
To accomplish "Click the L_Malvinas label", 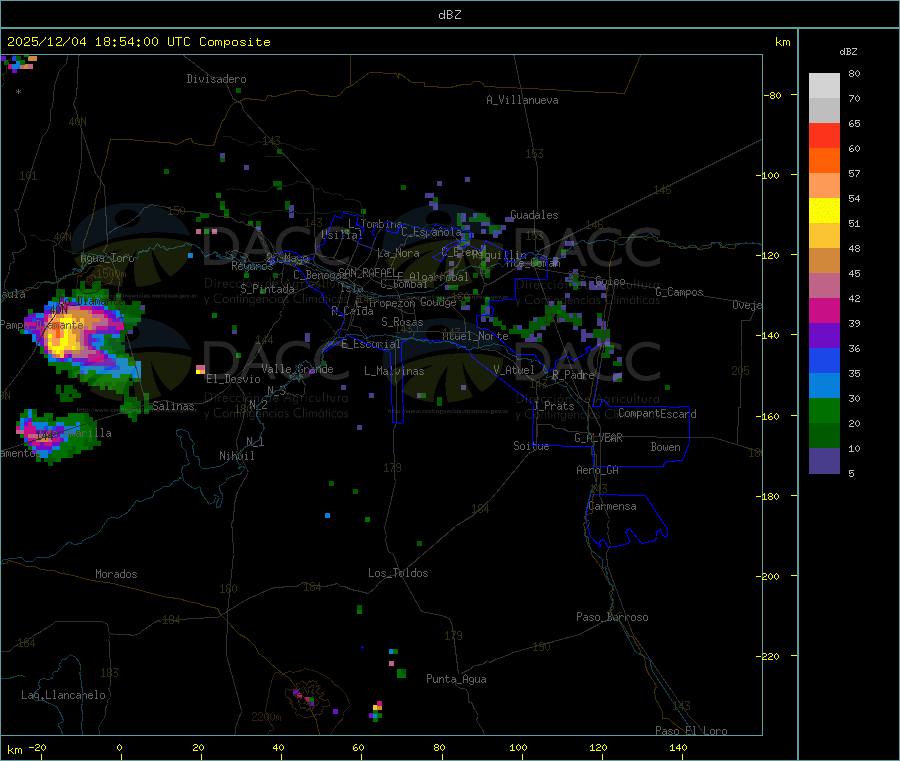I will [394, 371].
